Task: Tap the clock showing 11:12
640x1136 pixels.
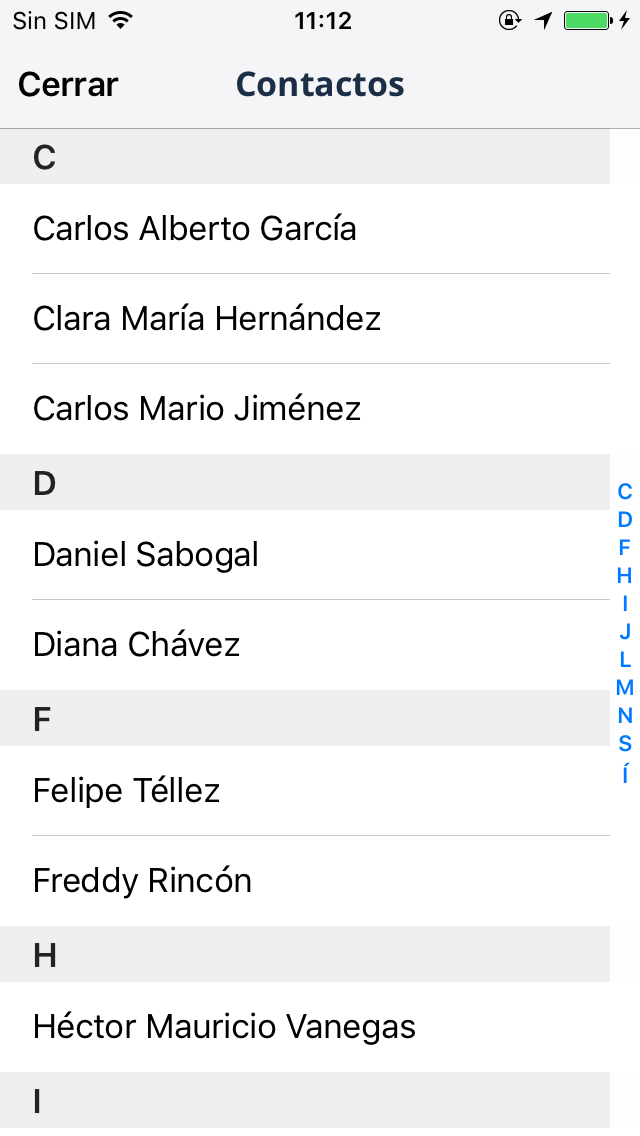Action: click(320, 19)
